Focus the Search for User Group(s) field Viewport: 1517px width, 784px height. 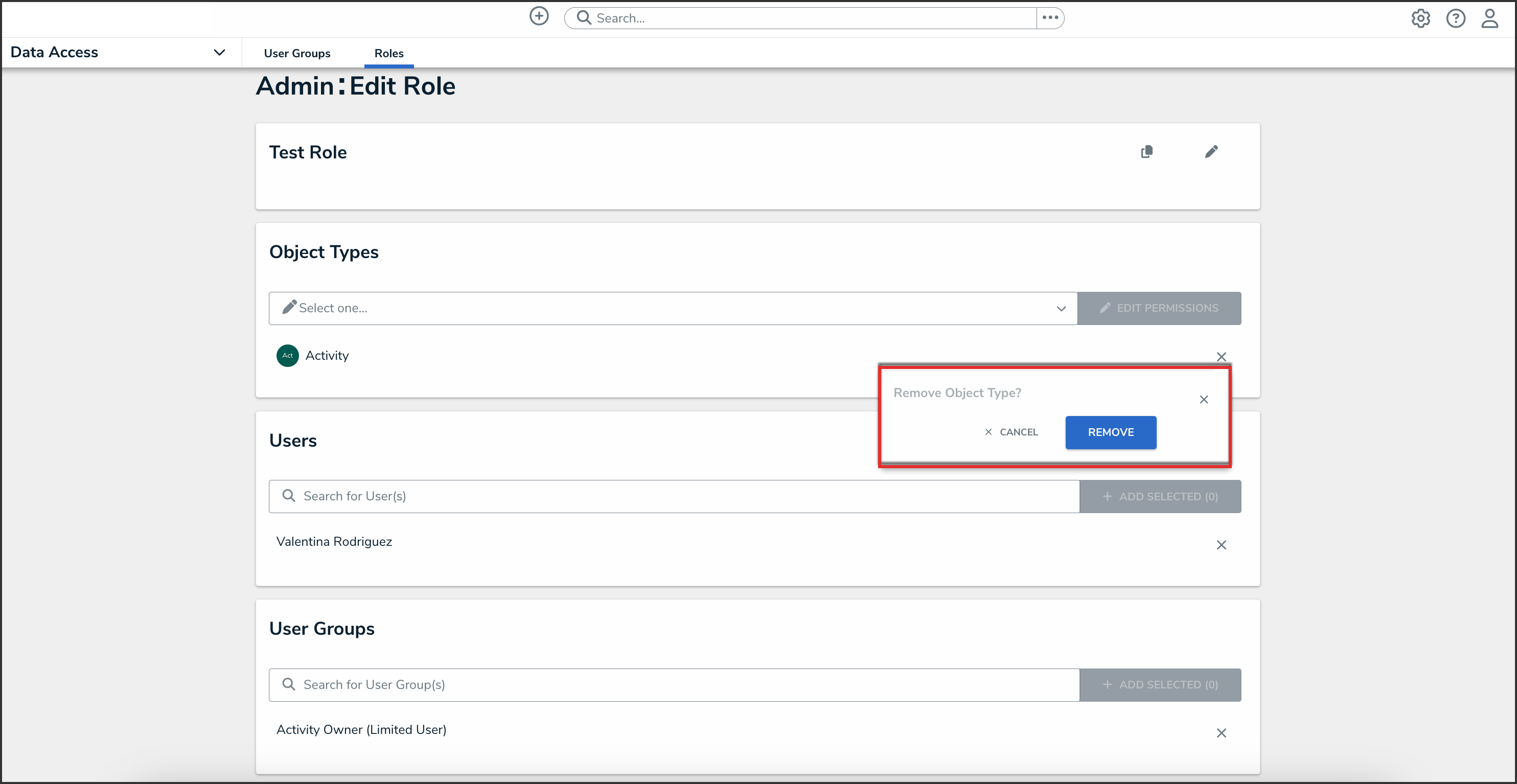(x=674, y=684)
